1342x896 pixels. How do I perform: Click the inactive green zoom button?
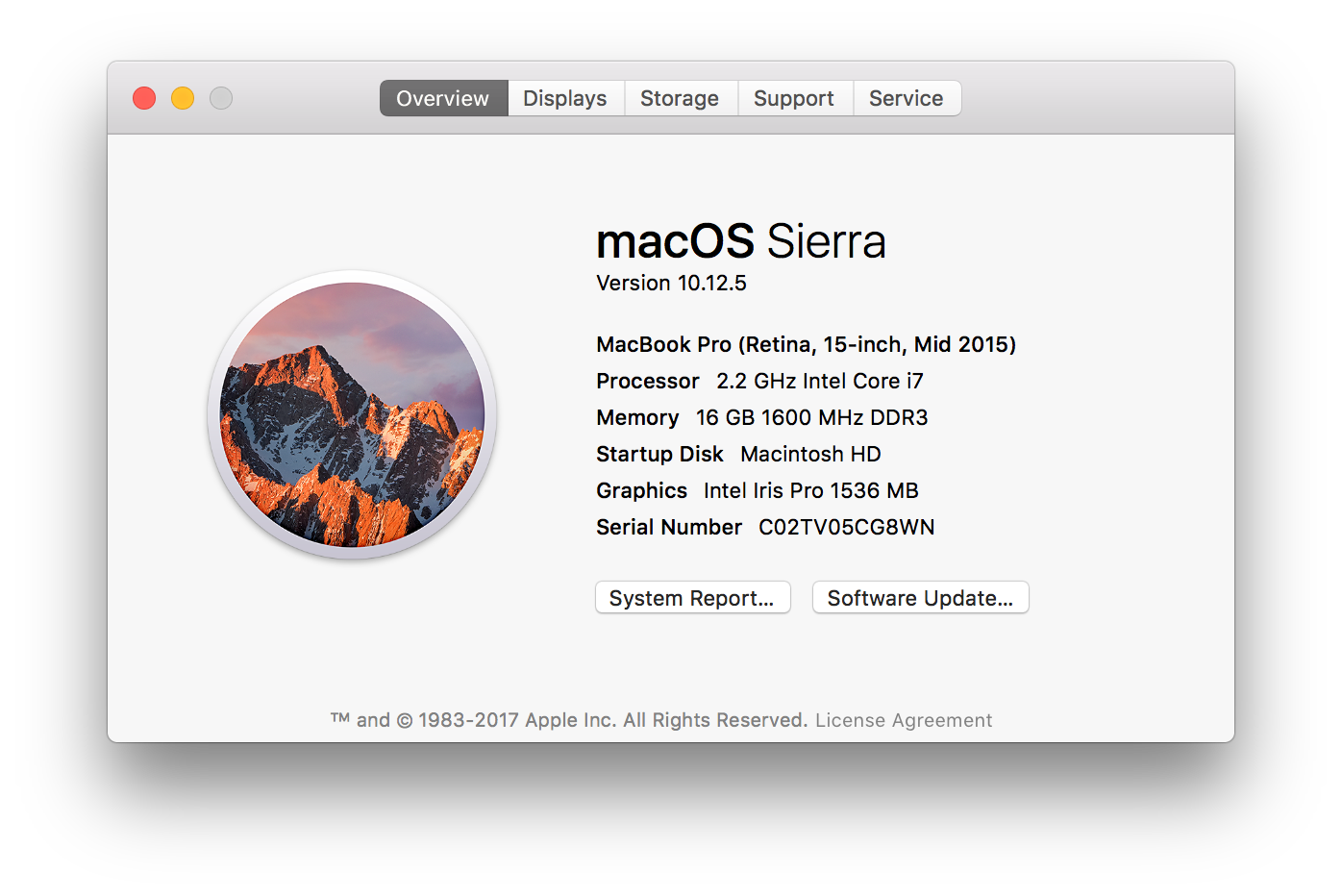(220, 98)
